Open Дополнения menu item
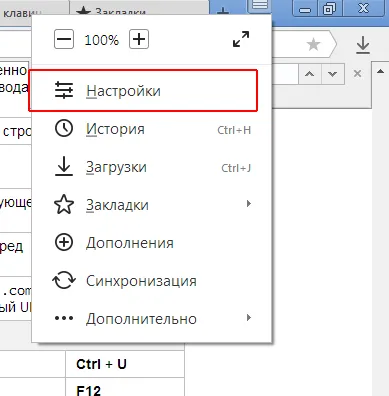The width and height of the screenshot is (389, 396). point(152,243)
